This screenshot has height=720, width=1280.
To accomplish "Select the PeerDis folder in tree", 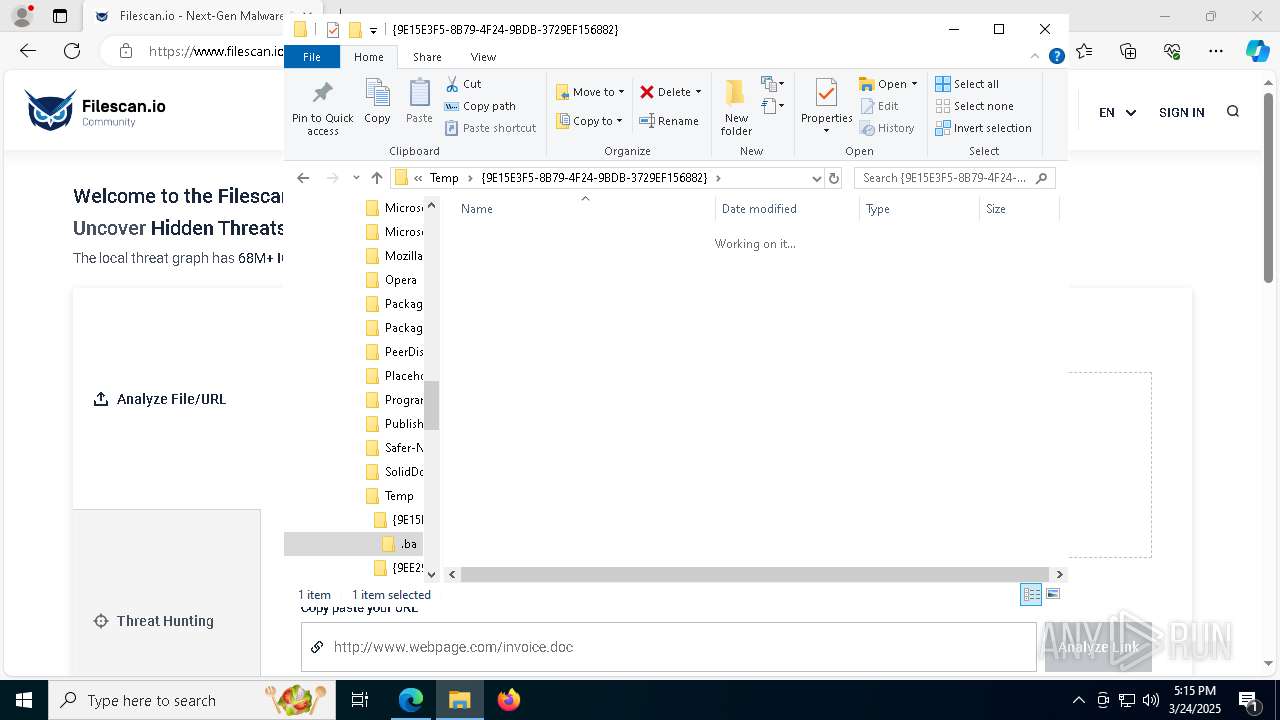I will [x=394, y=352].
